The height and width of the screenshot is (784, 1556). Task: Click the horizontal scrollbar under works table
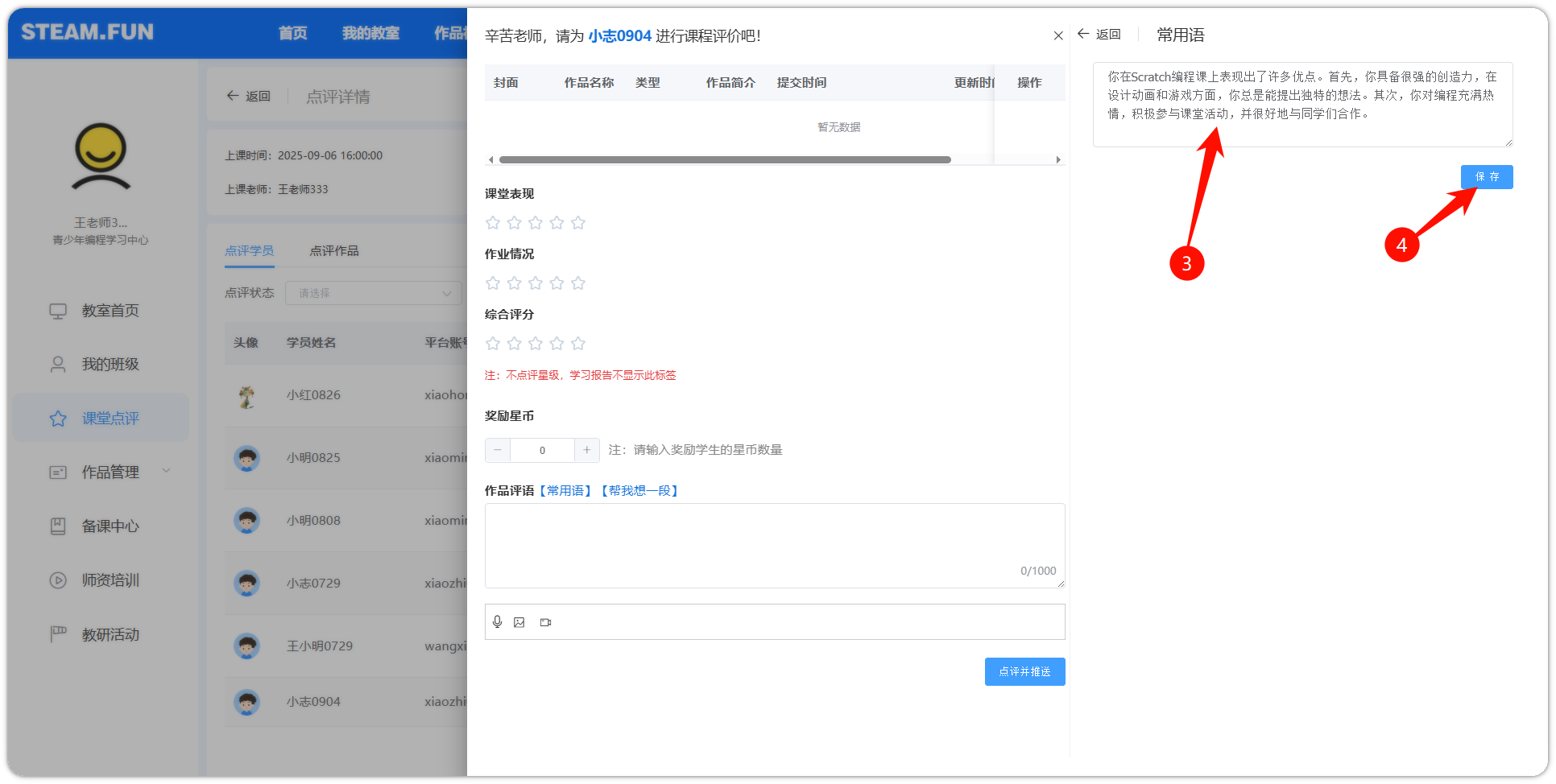[x=725, y=160]
